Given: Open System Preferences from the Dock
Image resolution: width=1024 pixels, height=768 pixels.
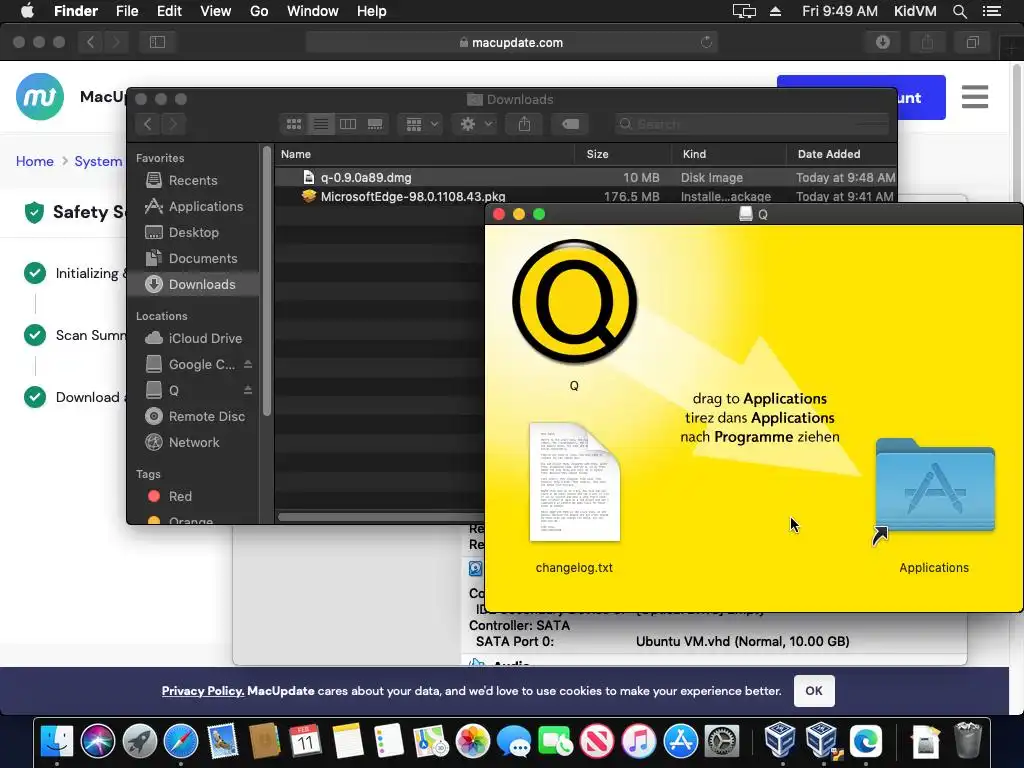Looking at the screenshot, I should (722, 741).
